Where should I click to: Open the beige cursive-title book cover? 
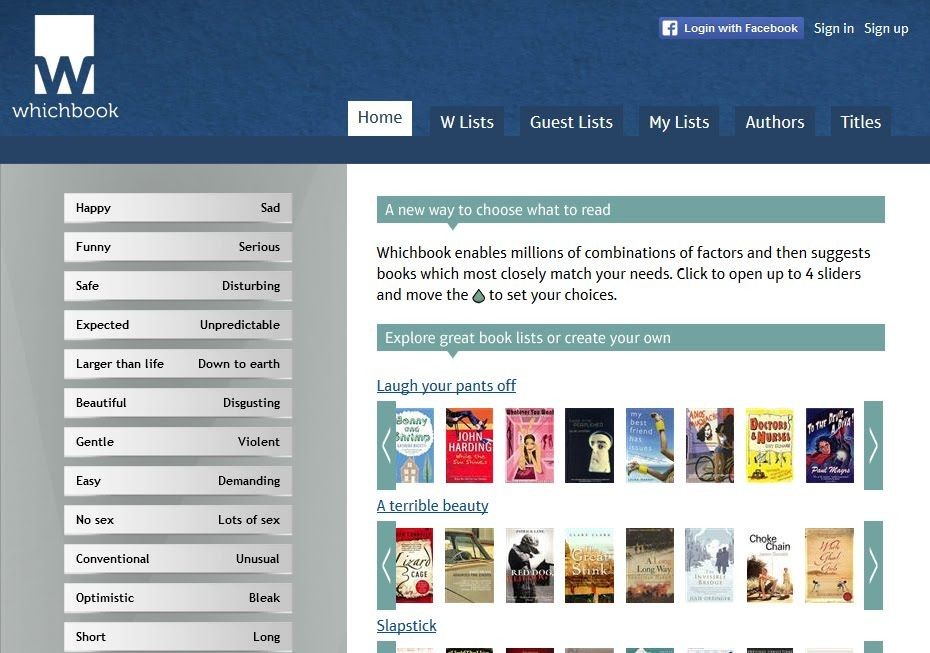[x=830, y=565]
